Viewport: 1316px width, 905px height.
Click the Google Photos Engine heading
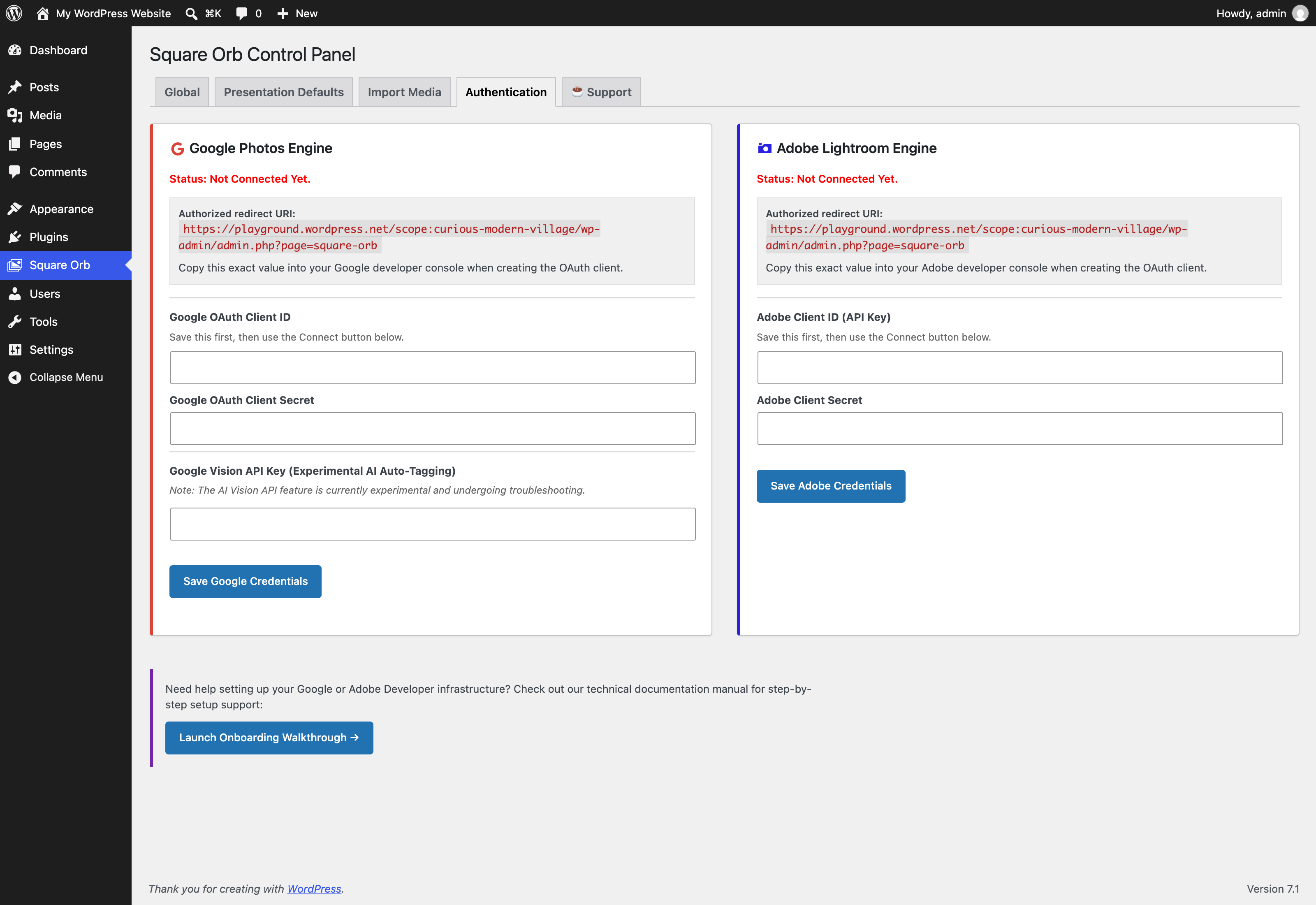(261, 148)
